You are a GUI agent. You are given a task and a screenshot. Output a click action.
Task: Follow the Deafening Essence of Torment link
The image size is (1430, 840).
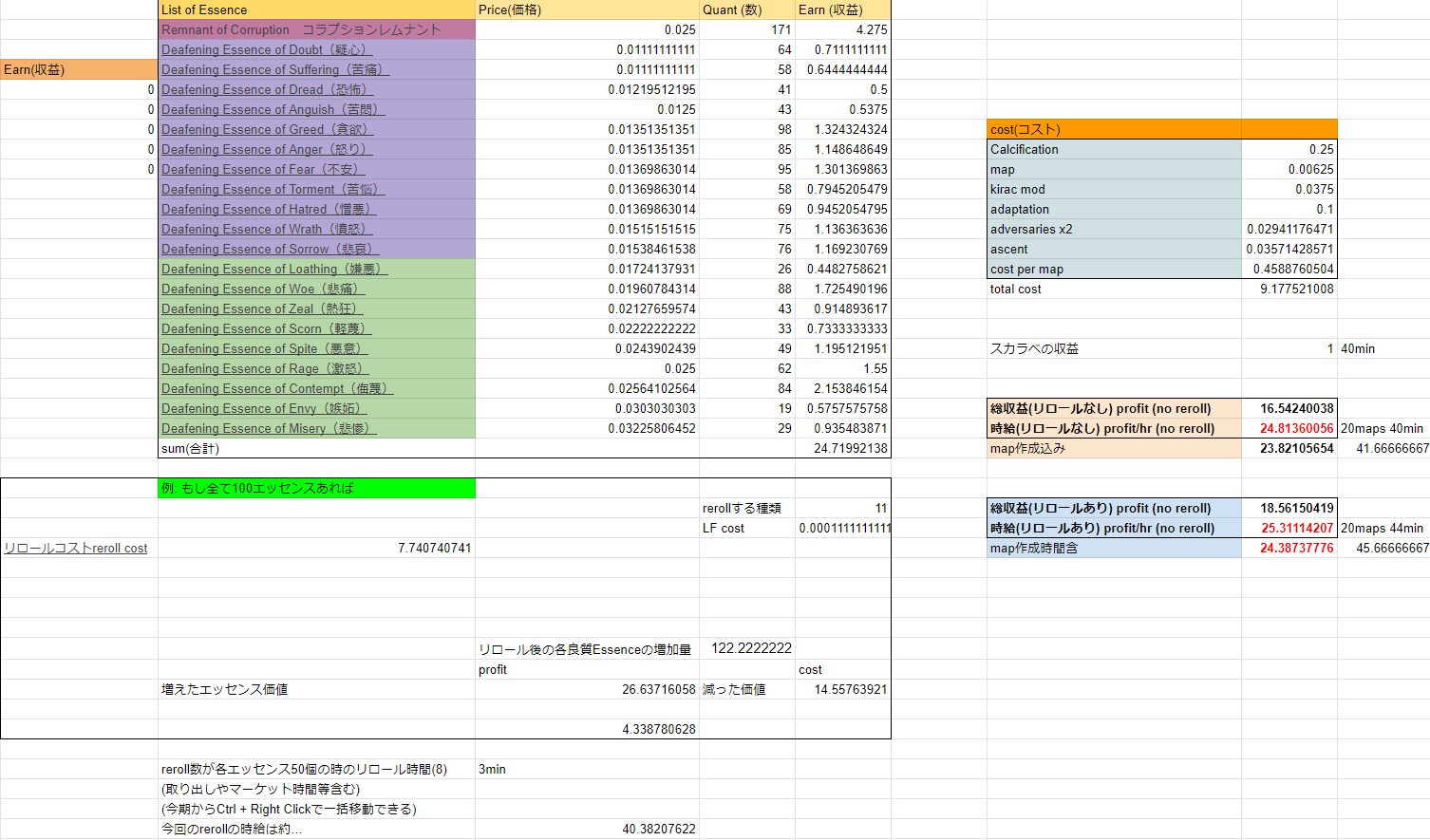[273, 189]
